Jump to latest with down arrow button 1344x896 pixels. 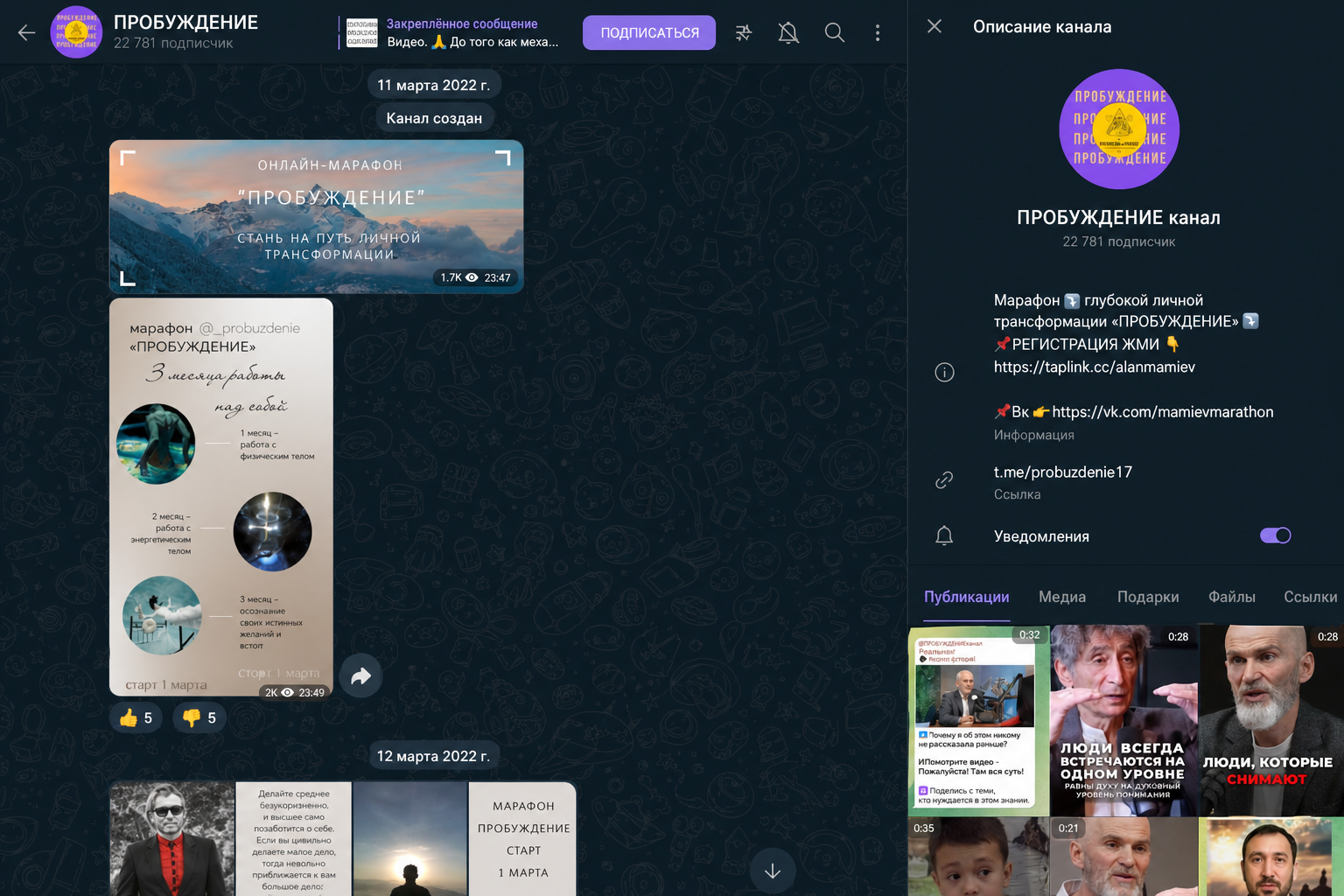pos(773,871)
